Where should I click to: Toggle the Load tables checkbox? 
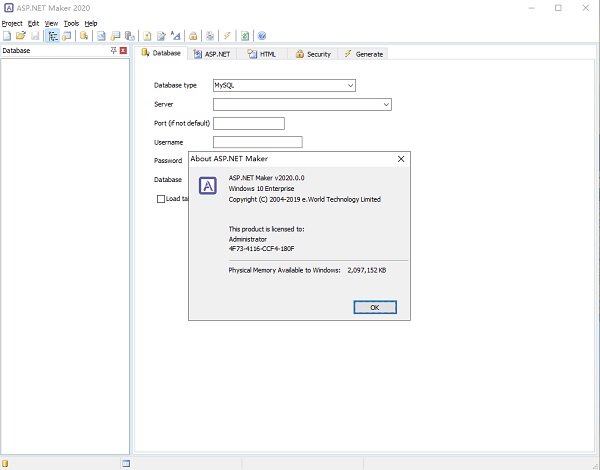pos(161,199)
